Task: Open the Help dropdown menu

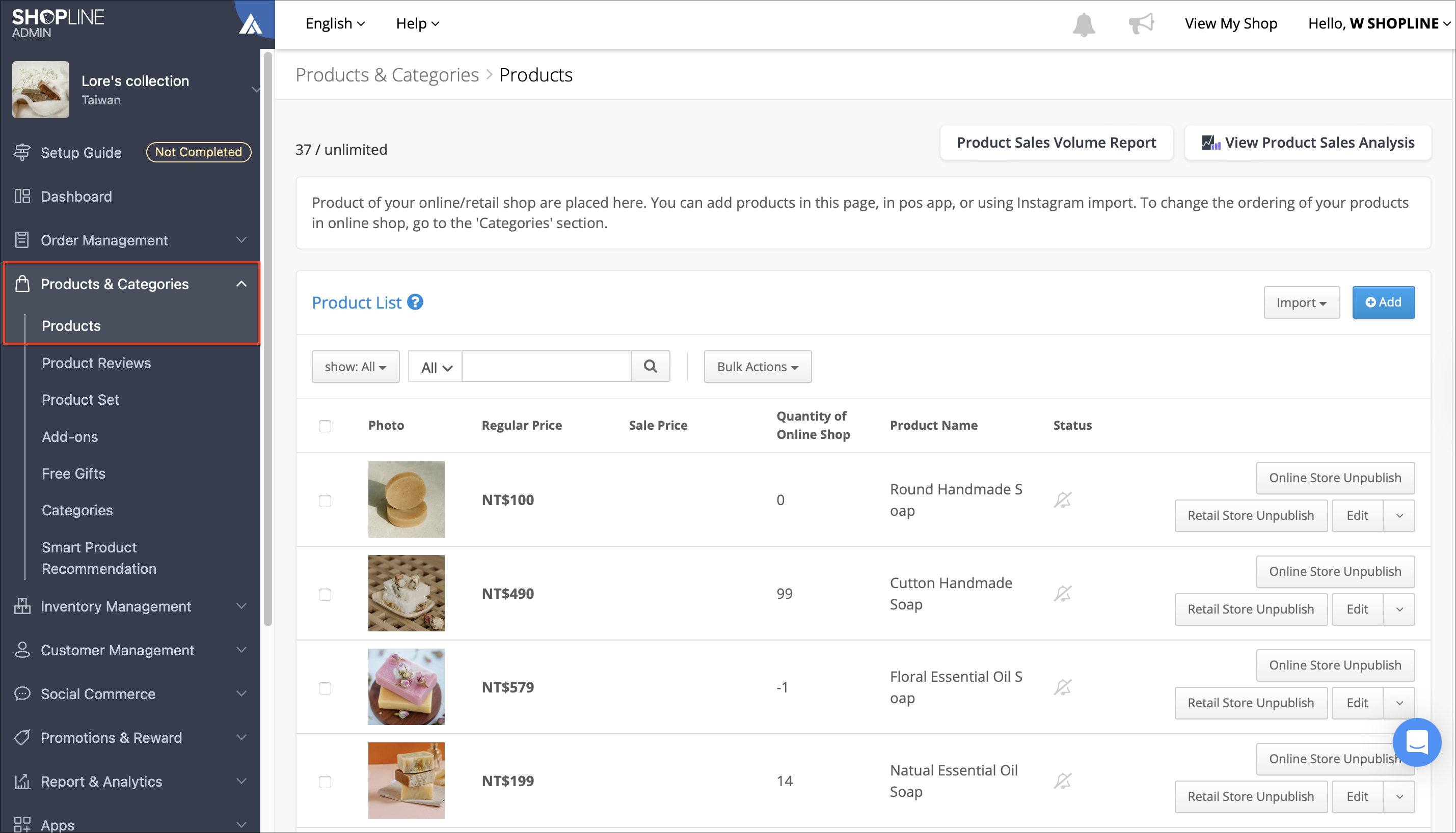Action: coord(417,23)
